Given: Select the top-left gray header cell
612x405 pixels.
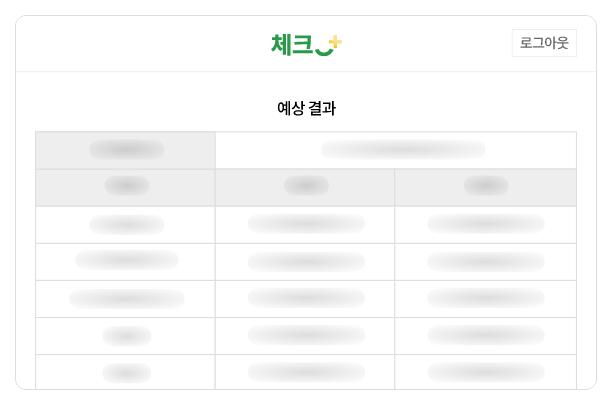Looking at the screenshot, I should [126, 150].
